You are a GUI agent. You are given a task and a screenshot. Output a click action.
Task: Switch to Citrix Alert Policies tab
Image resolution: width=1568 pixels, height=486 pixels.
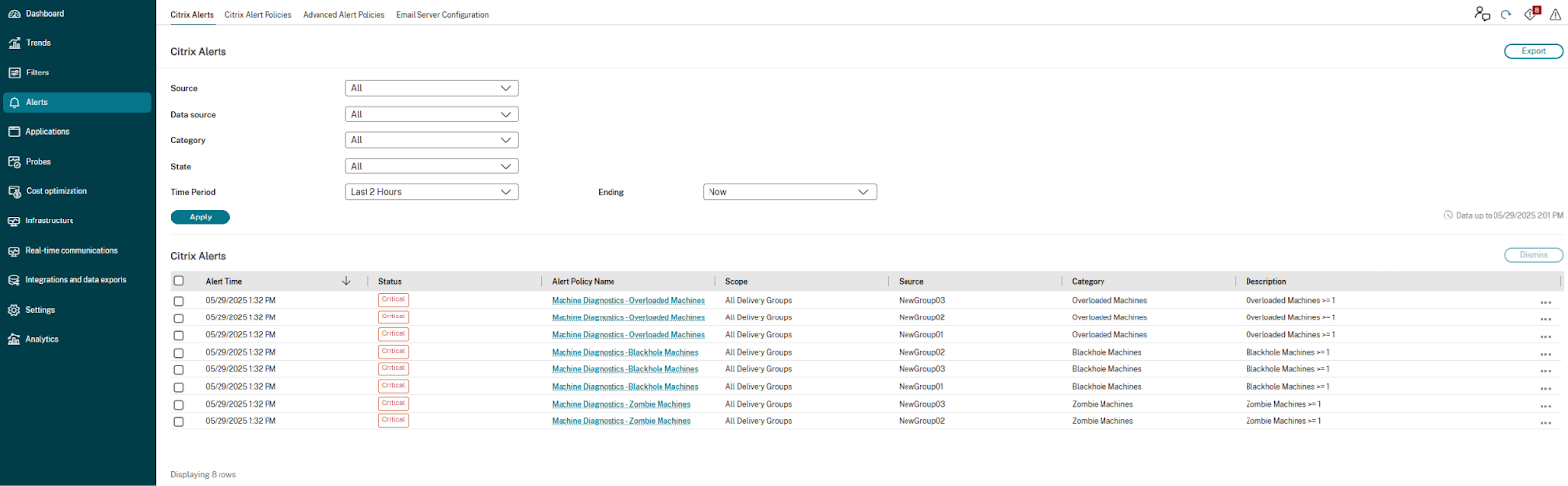[x=258, y=15]
